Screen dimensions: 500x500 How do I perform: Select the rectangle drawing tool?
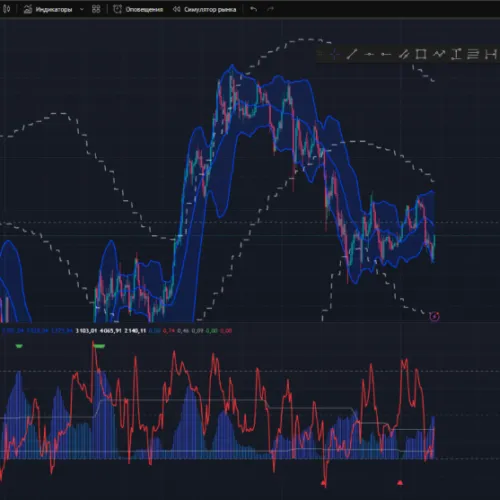click(421, 54)
